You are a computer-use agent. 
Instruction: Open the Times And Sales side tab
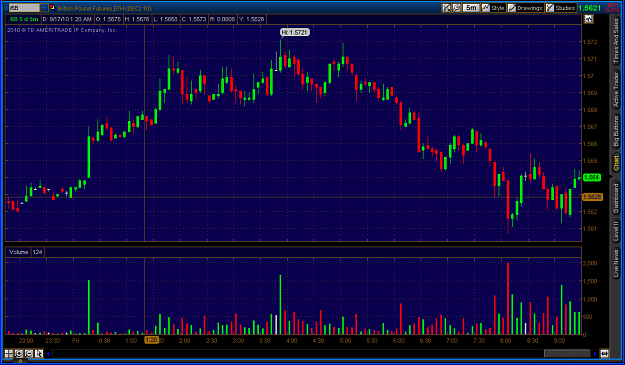616,41
